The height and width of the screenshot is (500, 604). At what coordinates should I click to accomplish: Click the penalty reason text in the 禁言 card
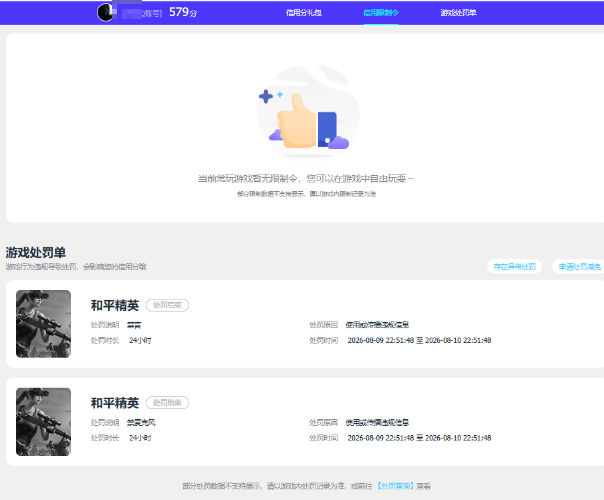click(x=377, y=325)
